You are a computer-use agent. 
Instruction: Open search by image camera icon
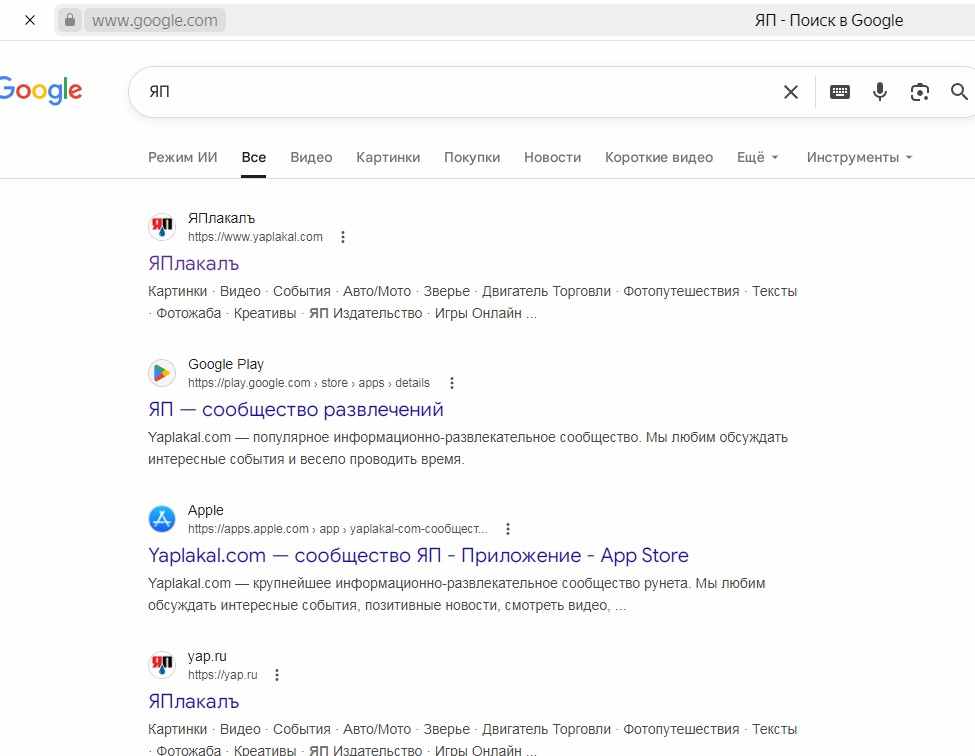coord(919,92)
